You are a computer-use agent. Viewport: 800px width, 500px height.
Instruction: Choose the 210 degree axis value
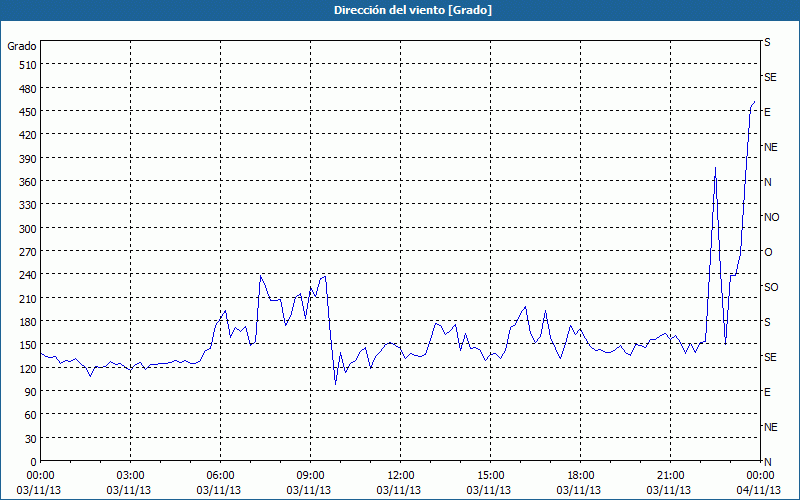[x=28, y=298]
